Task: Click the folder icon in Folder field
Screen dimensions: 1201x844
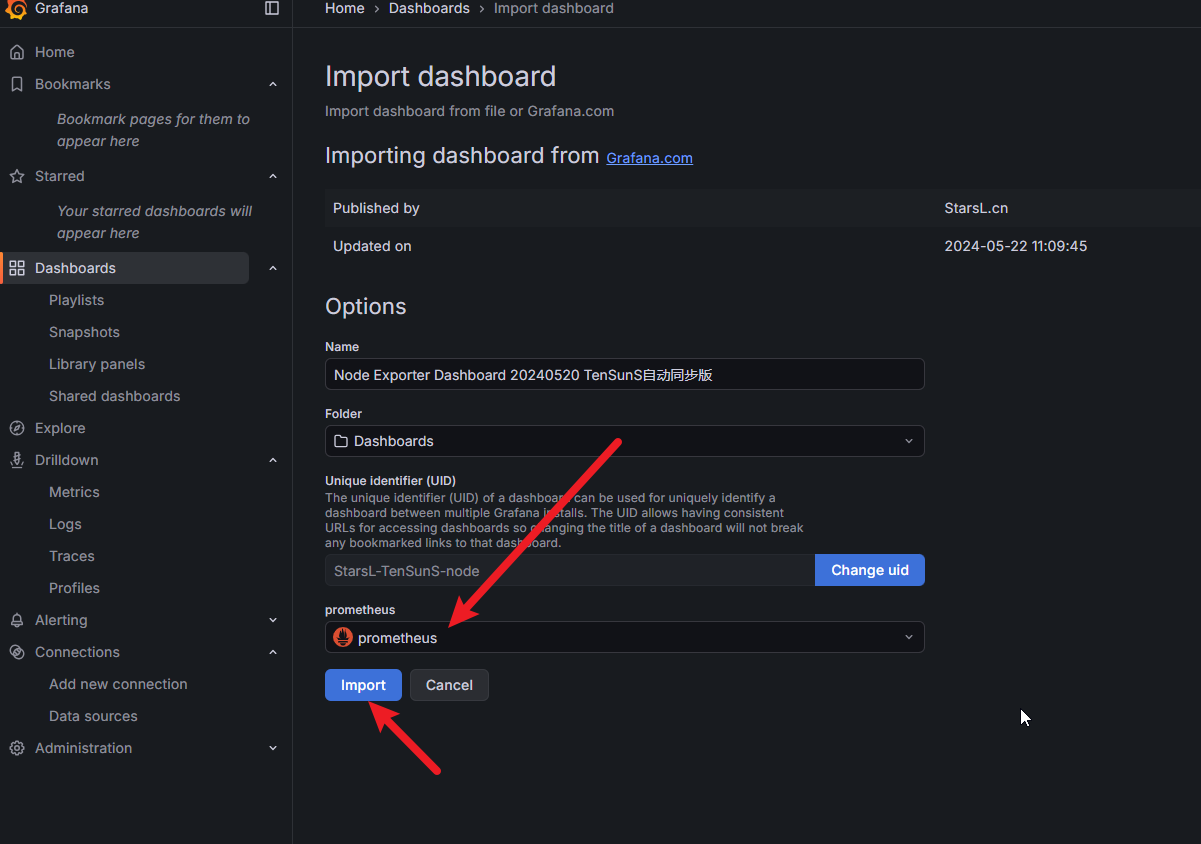Action: (x=341, y=441)
